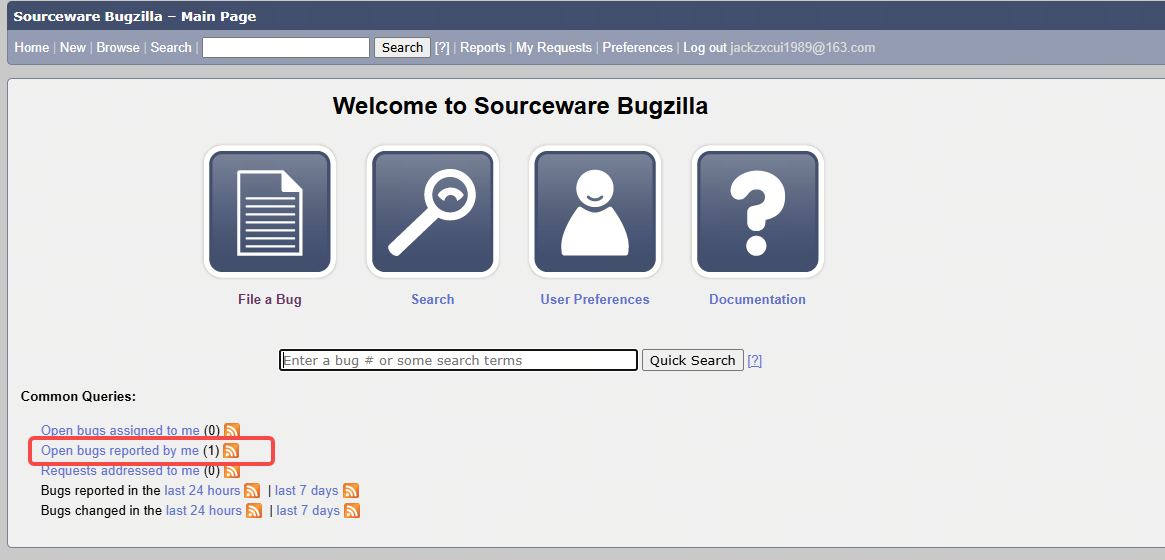Show bugs changed in last 24 hours
Screen dimensions: 1165x560
(204, 510)
